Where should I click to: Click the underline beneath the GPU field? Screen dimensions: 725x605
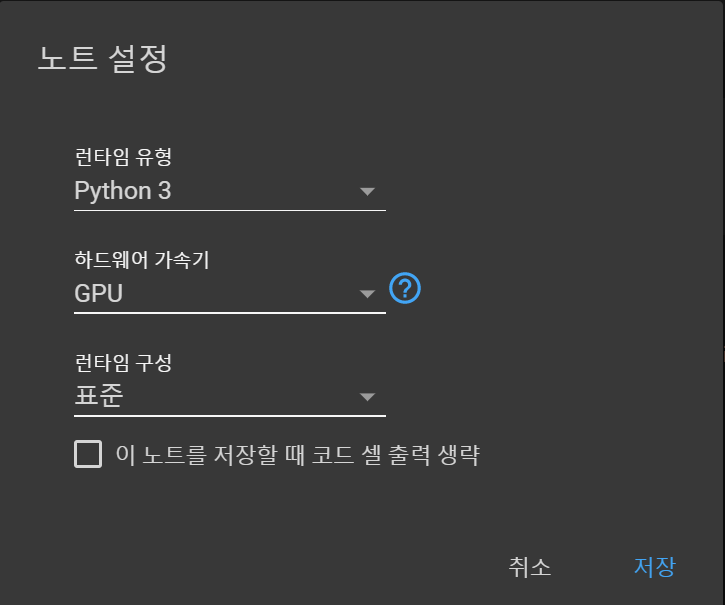(229, 313)
